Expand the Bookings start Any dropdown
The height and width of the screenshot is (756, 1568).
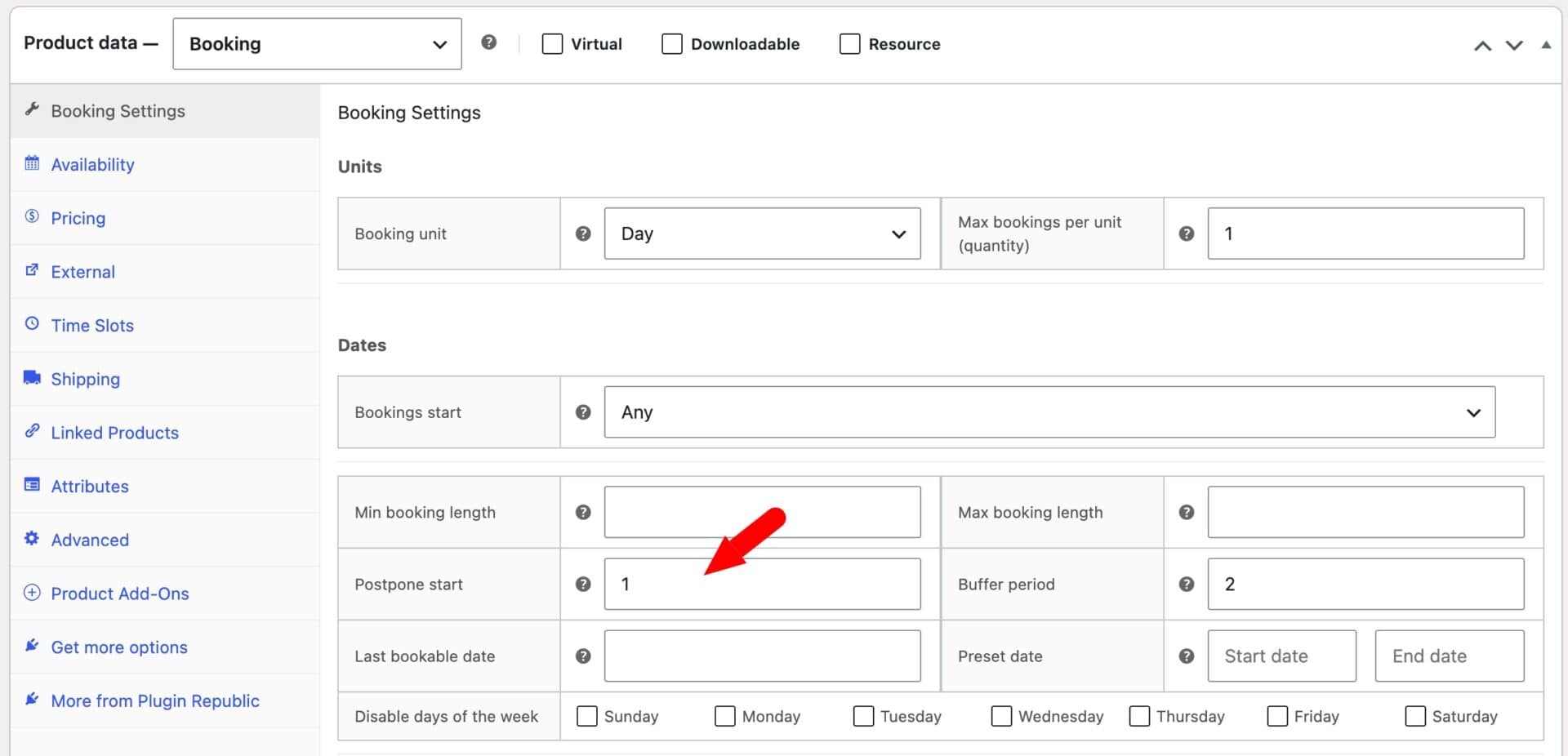click(1049, 412)
